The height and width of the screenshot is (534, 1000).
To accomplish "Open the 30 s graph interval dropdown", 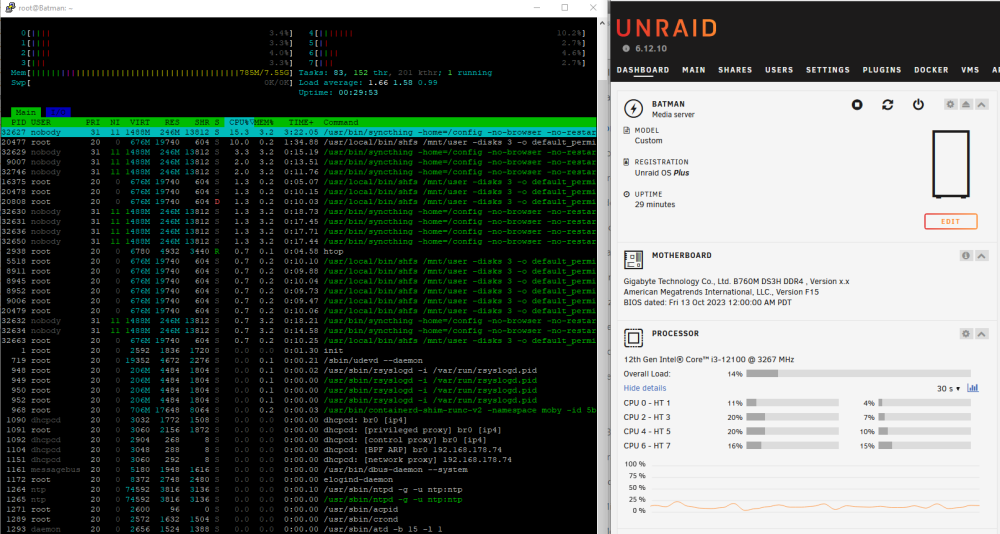I will point(948,389).
